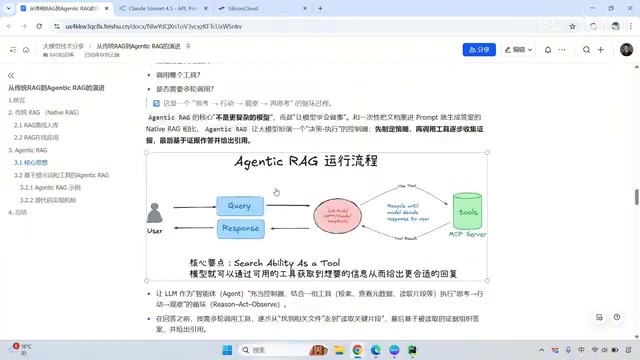This screenshot has width=640, height=360.
Task: Open Chrome profile icon in toolbar
Action: [x=615, y=26]
